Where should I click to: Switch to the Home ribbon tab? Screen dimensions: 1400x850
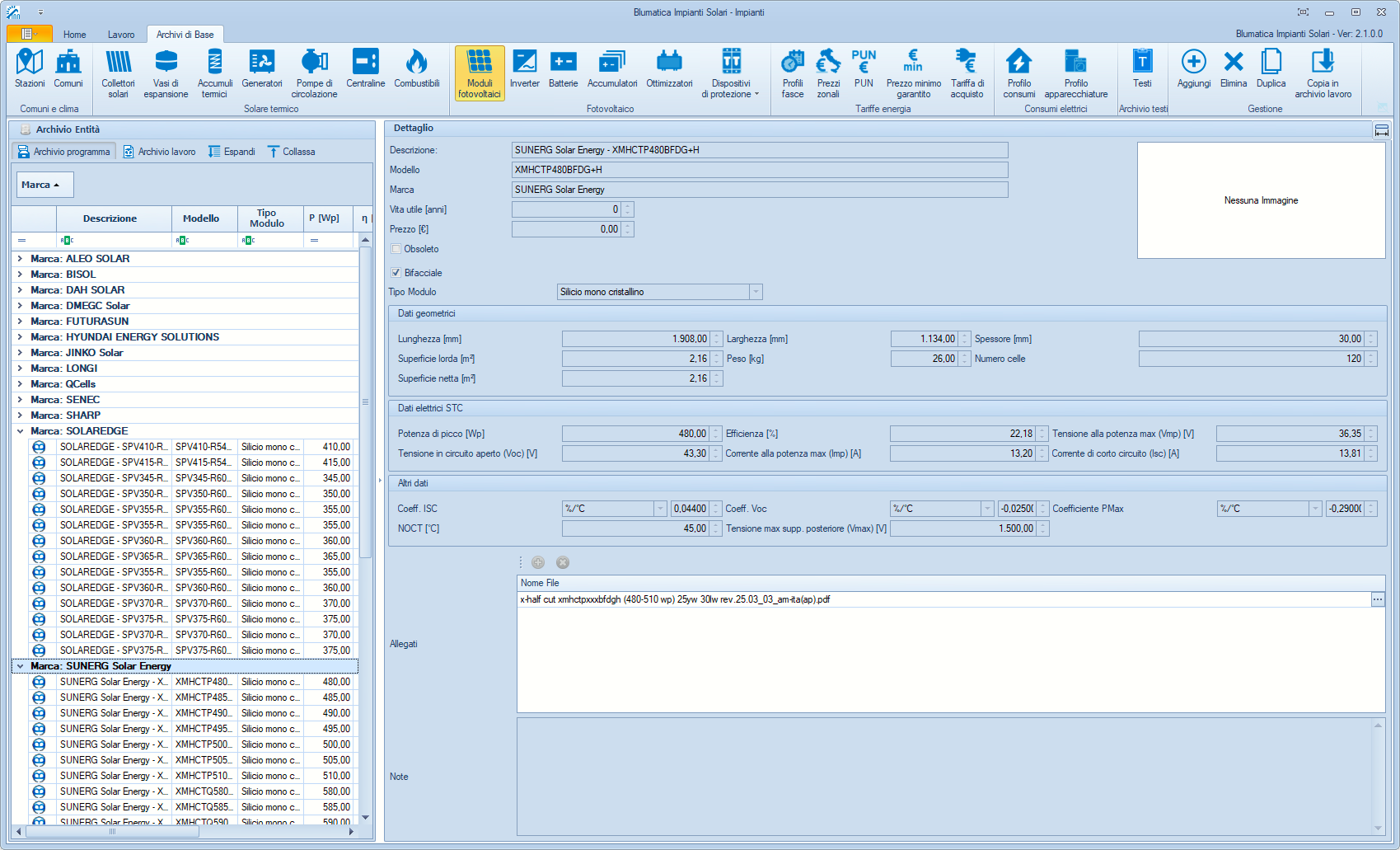tap(74, 35)
